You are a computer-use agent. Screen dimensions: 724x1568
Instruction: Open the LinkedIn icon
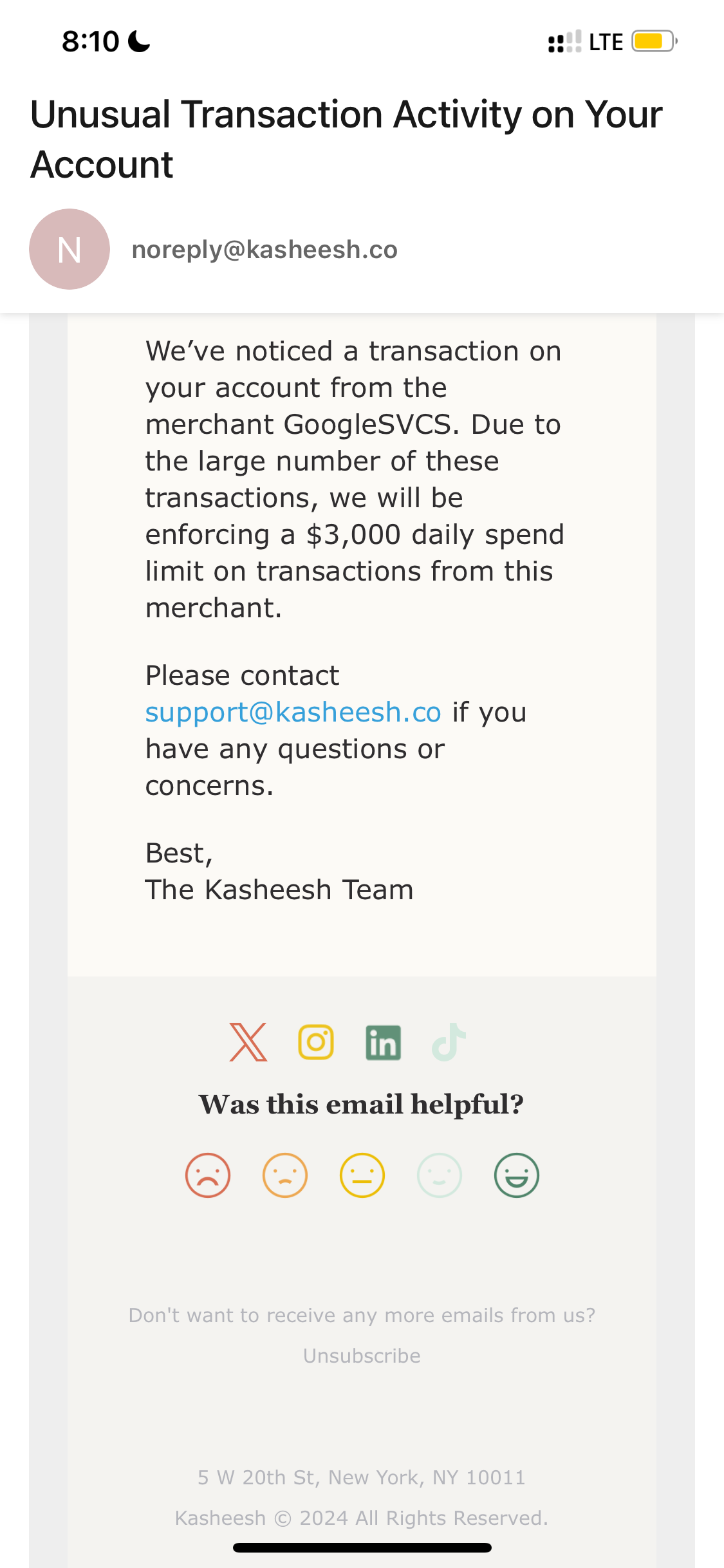coord(383,1043)
